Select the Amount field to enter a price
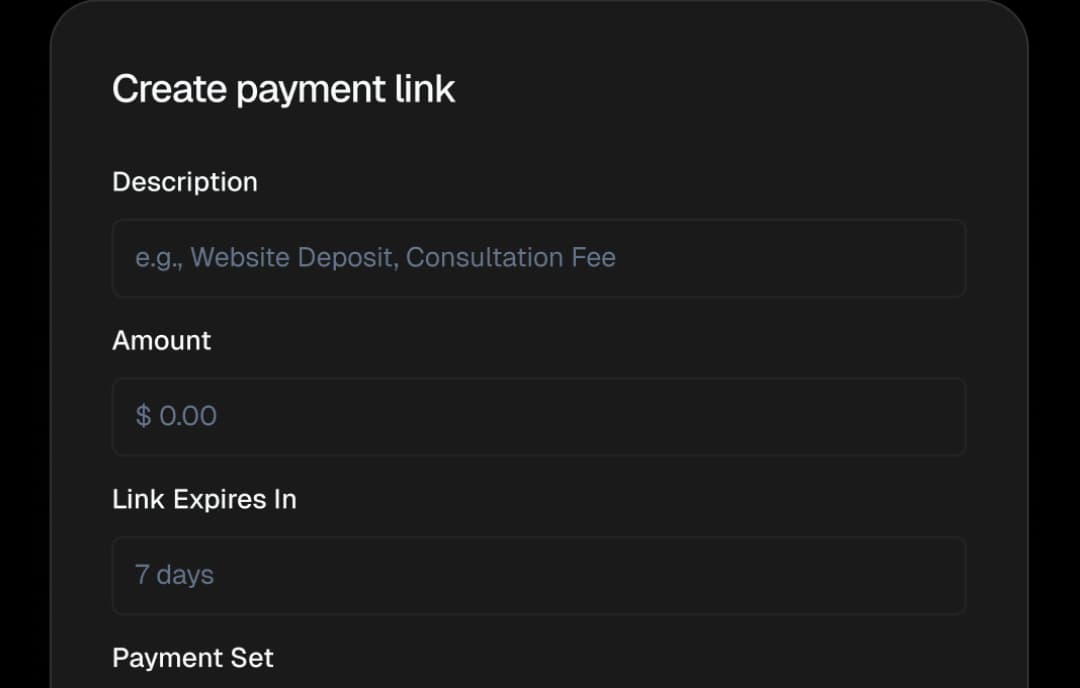This screenshot has height=688, width=1080. [540, 416]
